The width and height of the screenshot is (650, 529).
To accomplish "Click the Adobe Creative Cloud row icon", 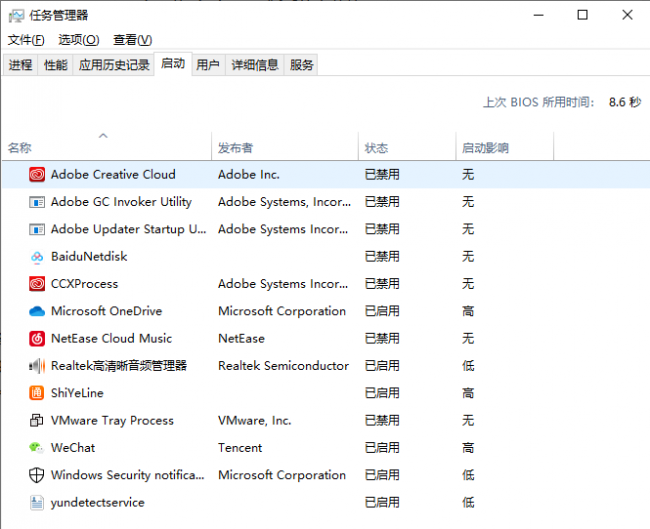I will click(x=37, y=175).
